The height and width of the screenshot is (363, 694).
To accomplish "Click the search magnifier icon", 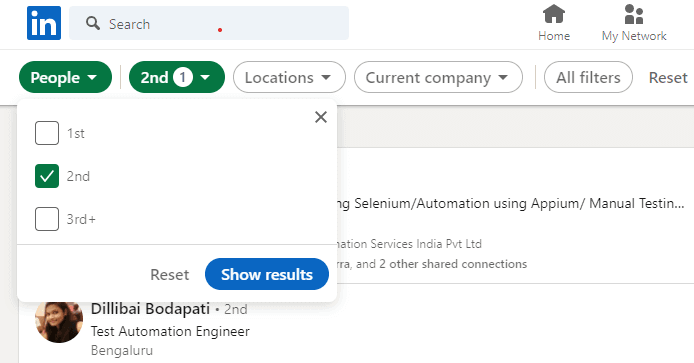I will [x=93, y=23].
